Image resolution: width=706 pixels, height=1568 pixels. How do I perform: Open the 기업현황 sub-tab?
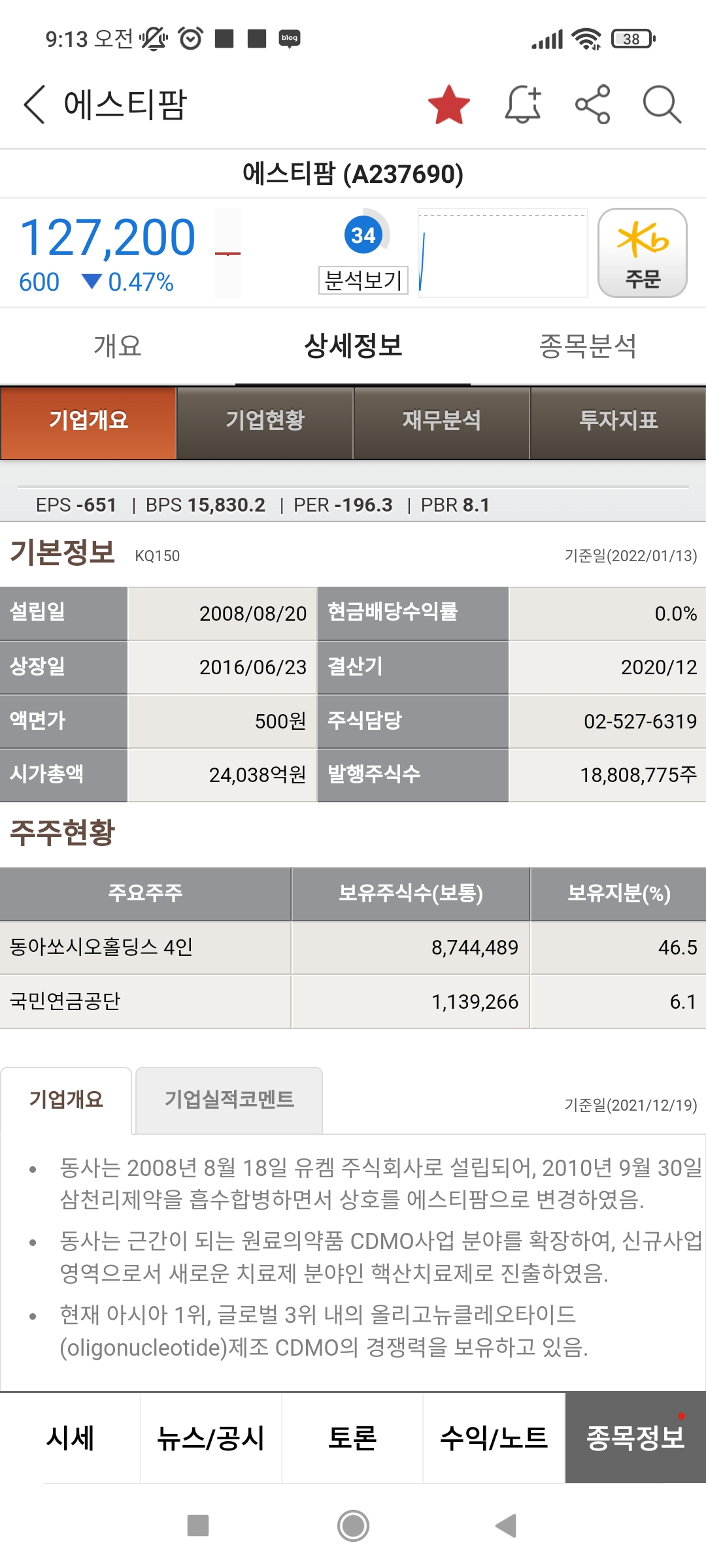pyautogui.click(x=265, y=423)
